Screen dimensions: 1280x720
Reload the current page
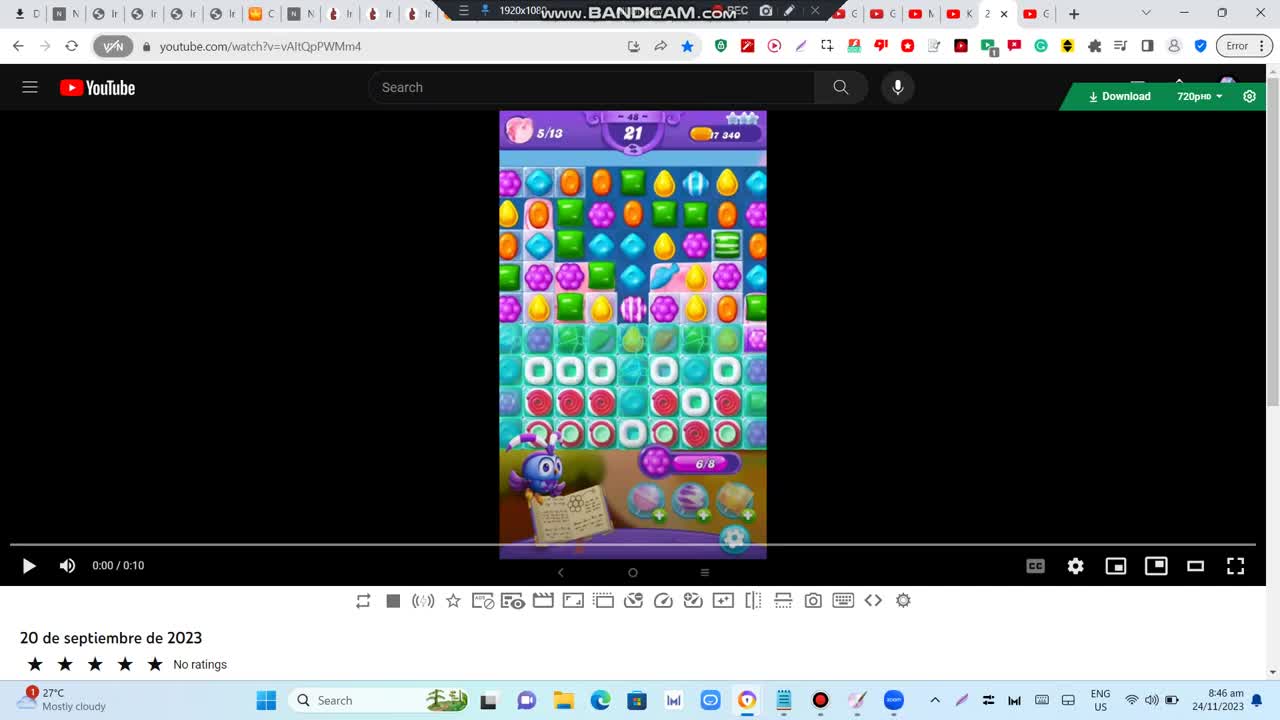(71, 46)
